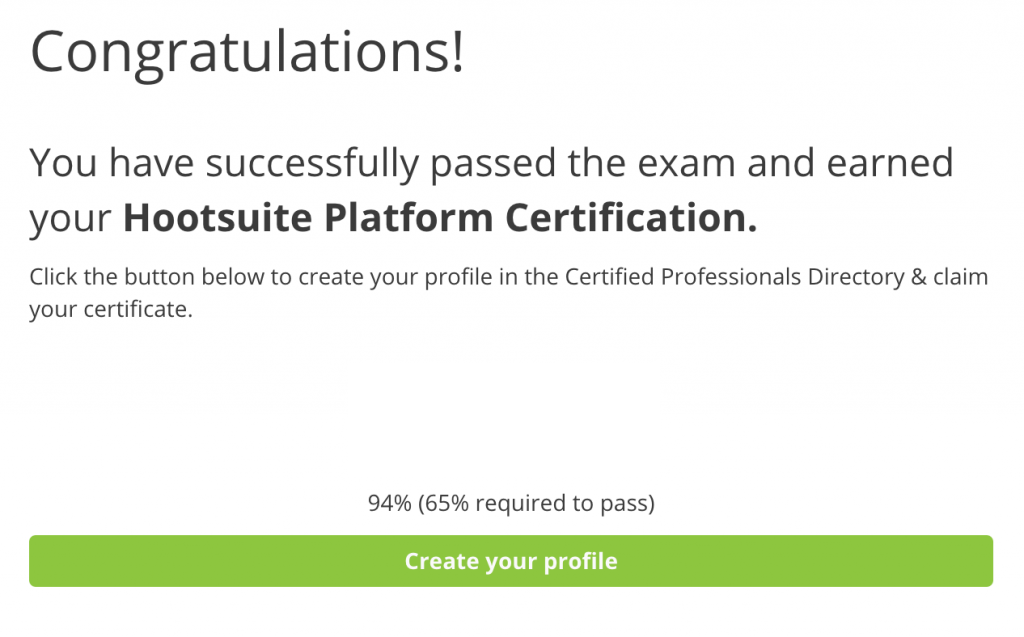Click the 94% score text
Screen dimensions: 1024x637
(x=389, y=503)
